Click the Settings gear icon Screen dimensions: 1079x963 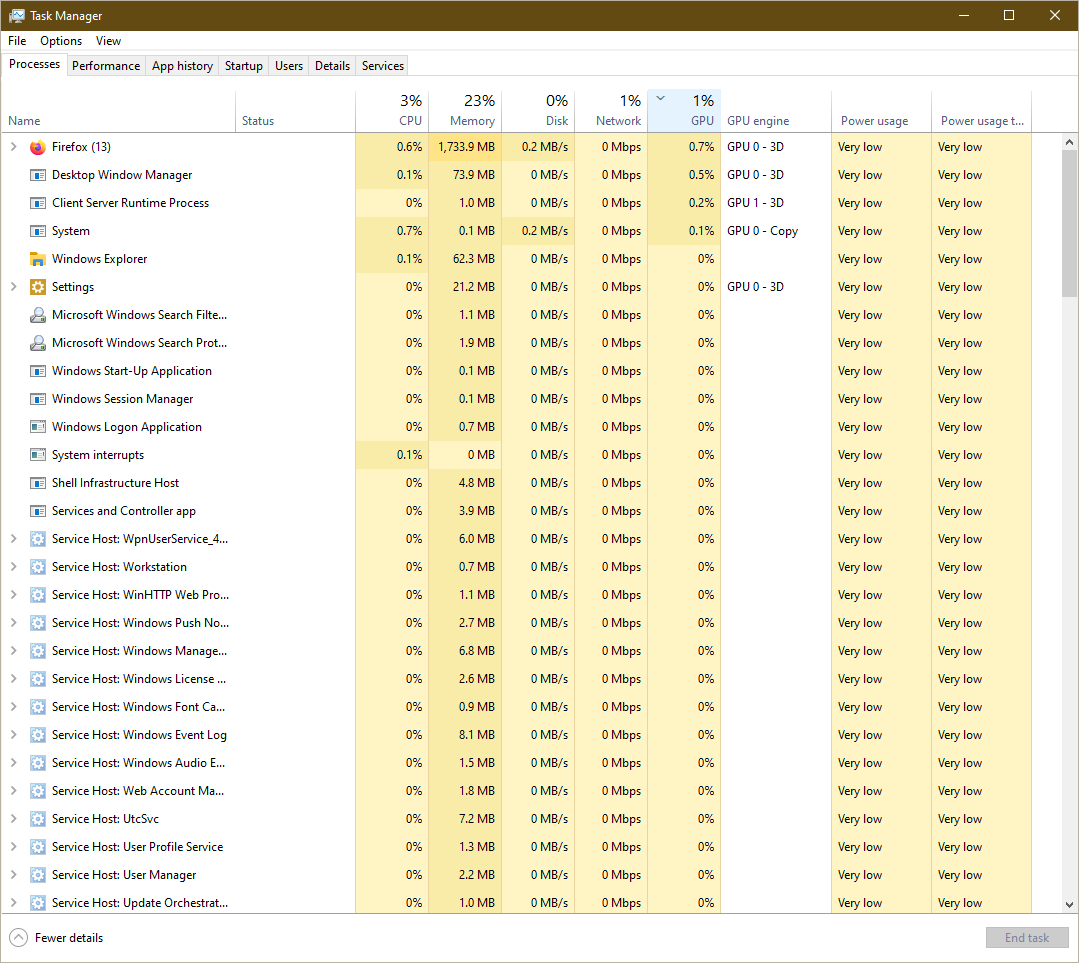[38, 287]
